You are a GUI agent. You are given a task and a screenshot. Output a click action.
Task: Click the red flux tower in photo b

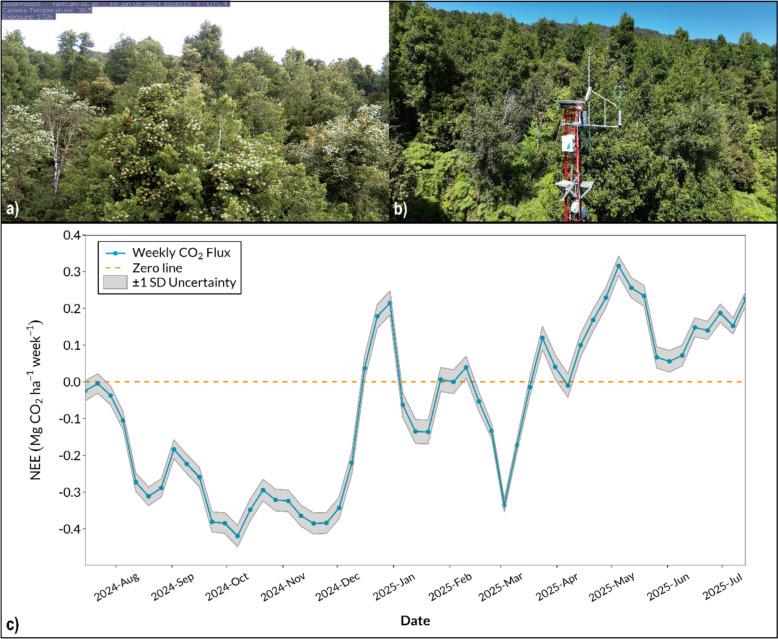tap(572, 161)
